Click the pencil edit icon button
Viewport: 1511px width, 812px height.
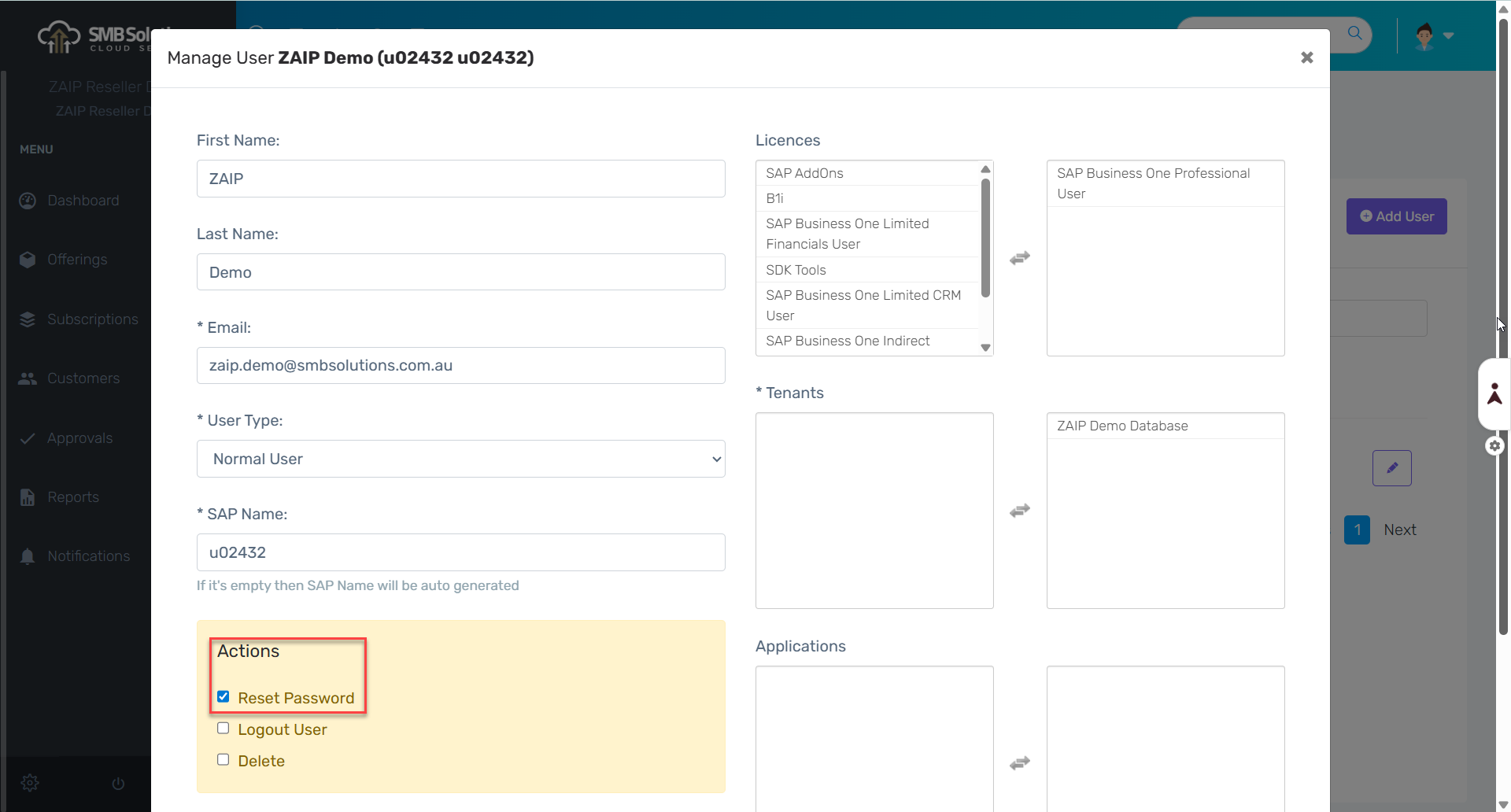pyautogui.click(x=1391, y=468)
